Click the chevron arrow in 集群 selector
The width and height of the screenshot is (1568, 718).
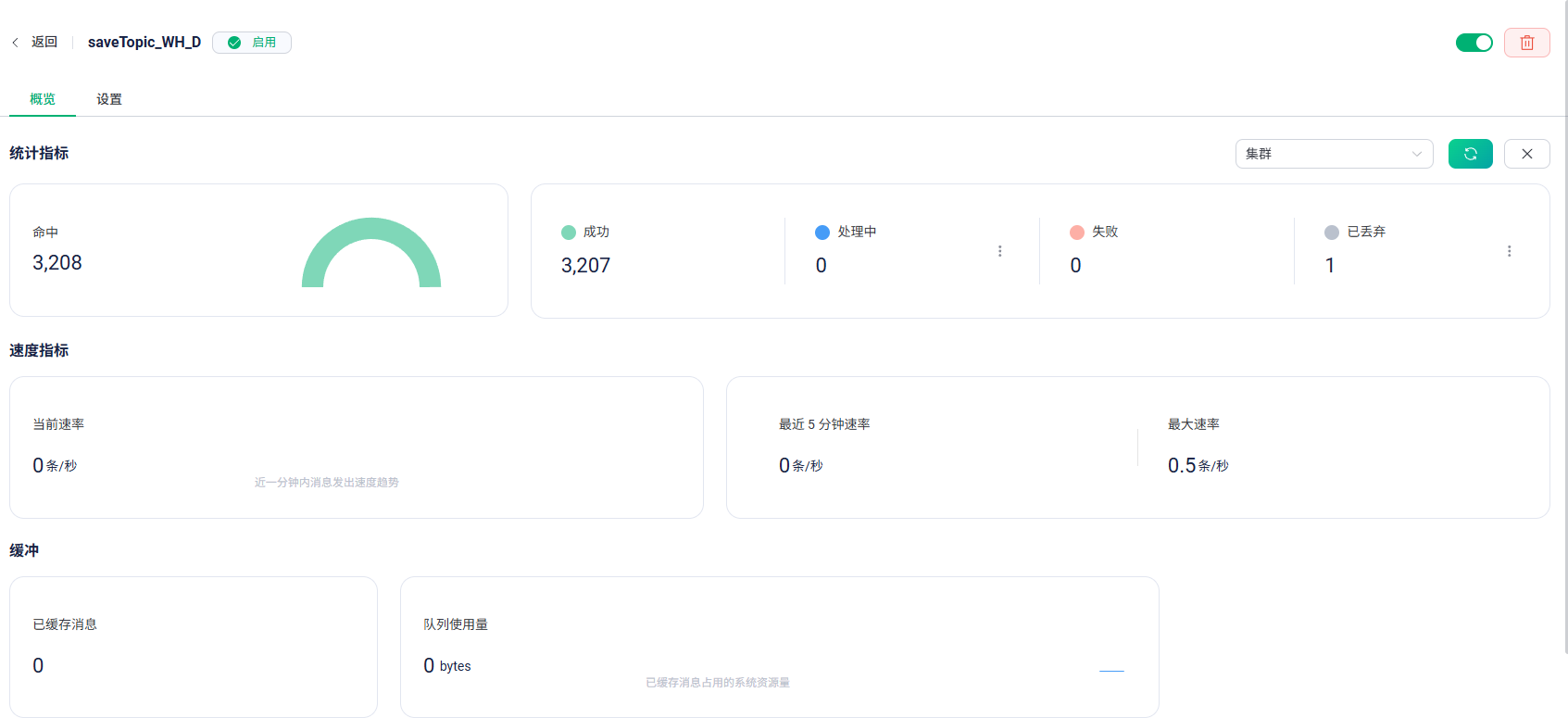point(1416,154)
